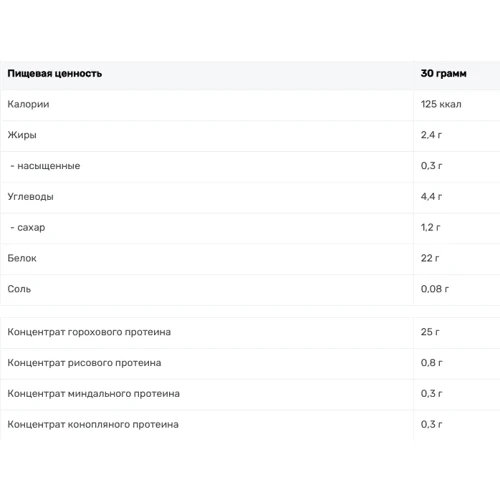This screenshot has width=500, height=500.
Task: Select the 'Соль' row label
Action: (19, 289)
